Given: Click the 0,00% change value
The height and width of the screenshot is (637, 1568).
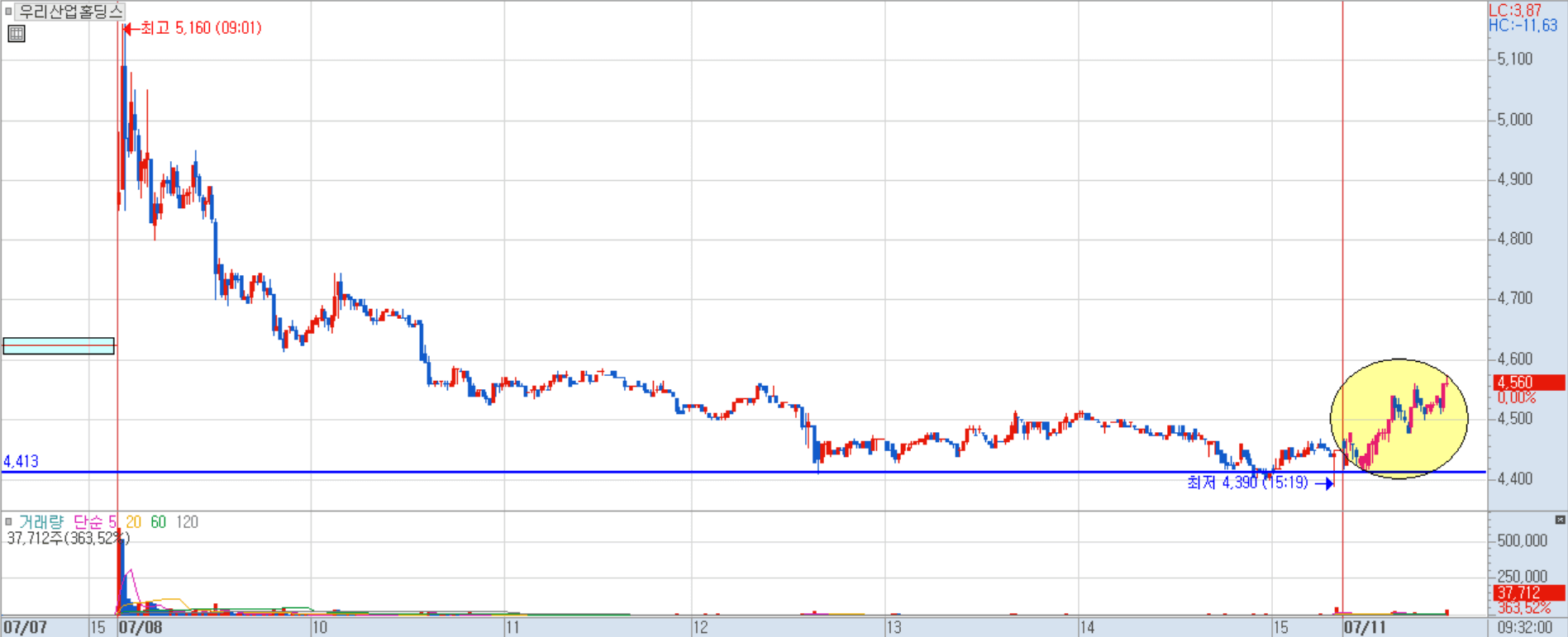Looking at the screenshot, I should (1516, 398).
